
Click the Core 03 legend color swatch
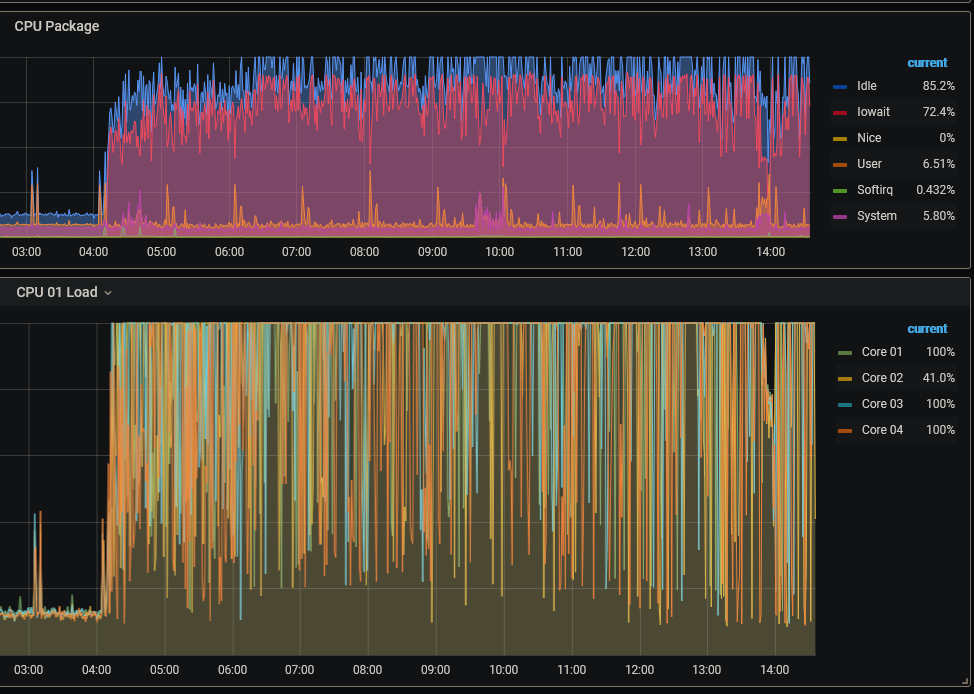845,405
